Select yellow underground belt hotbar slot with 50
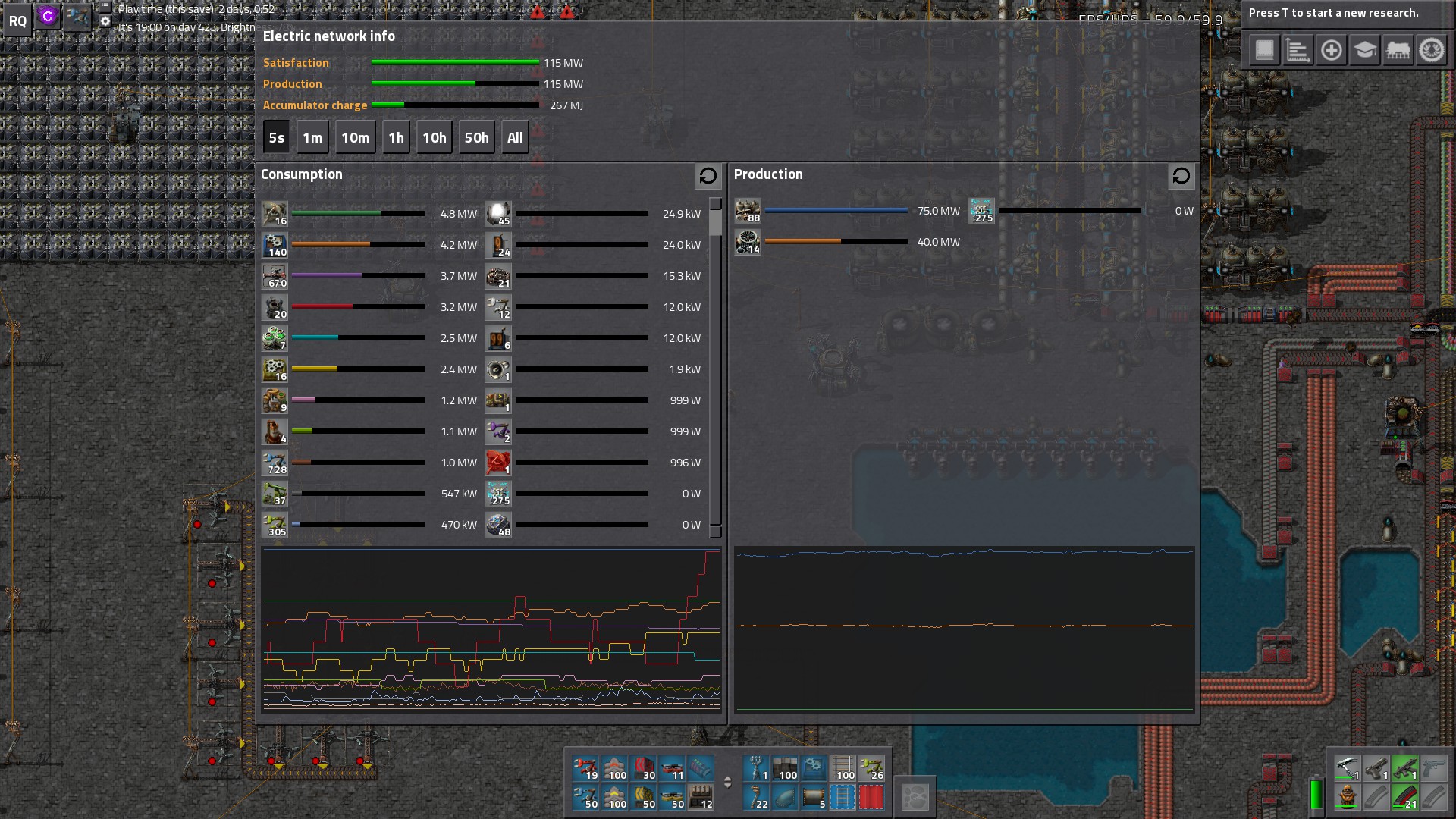The image size is (1456, 819). point(643,797)
